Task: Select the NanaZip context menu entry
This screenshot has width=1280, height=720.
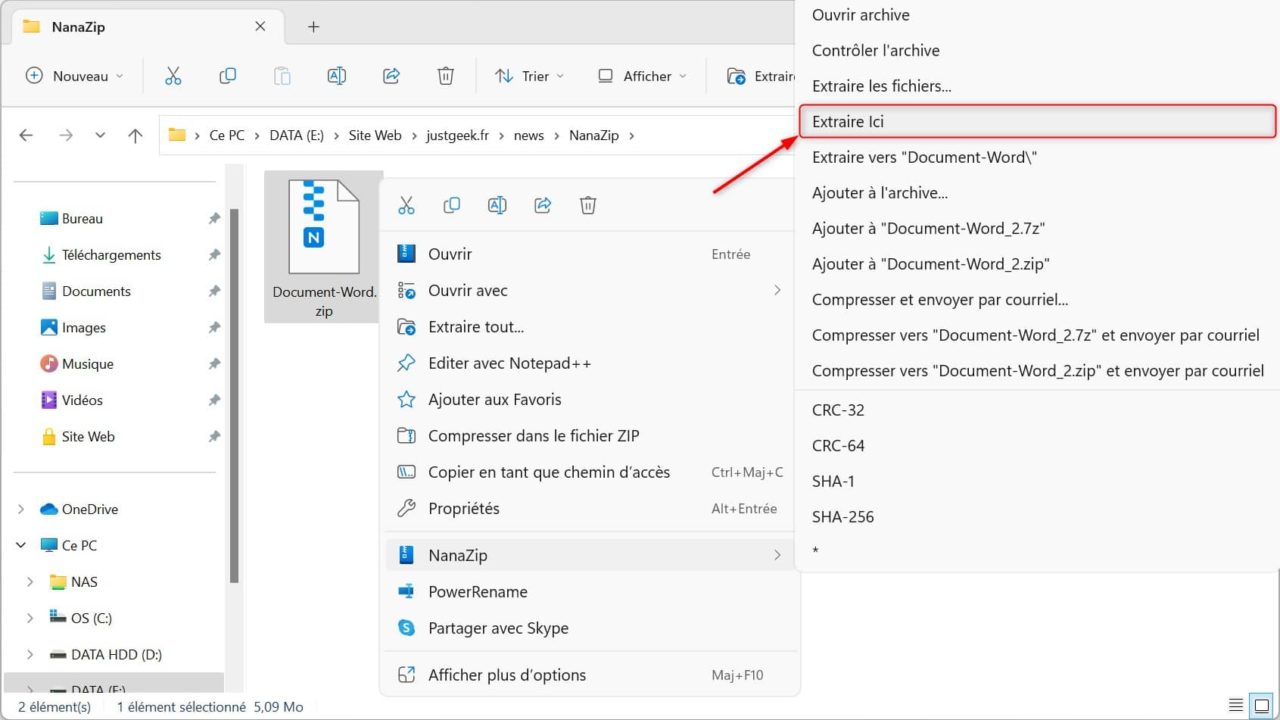Action: 590,555
